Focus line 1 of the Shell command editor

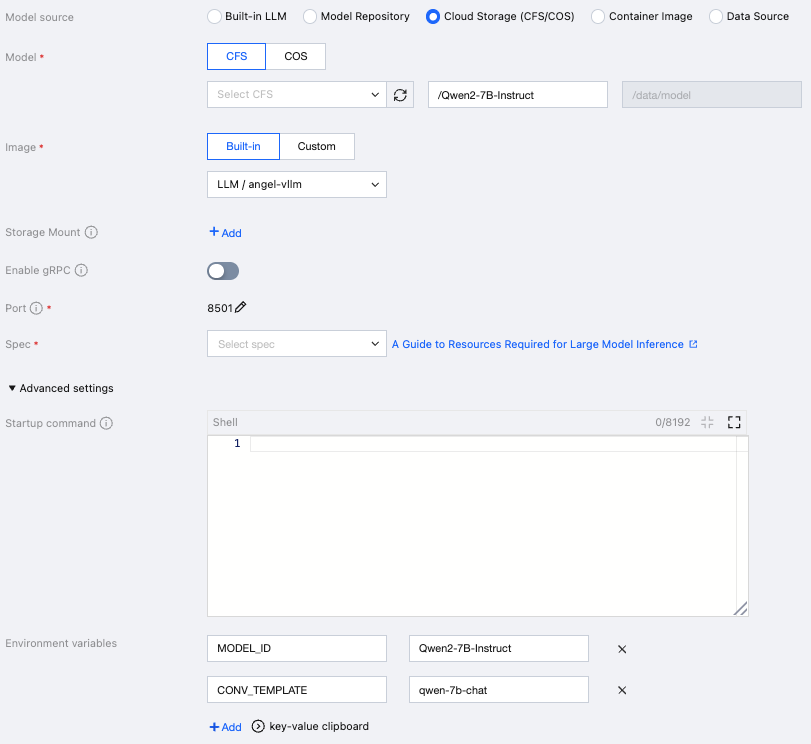click(x=493, y=443)
